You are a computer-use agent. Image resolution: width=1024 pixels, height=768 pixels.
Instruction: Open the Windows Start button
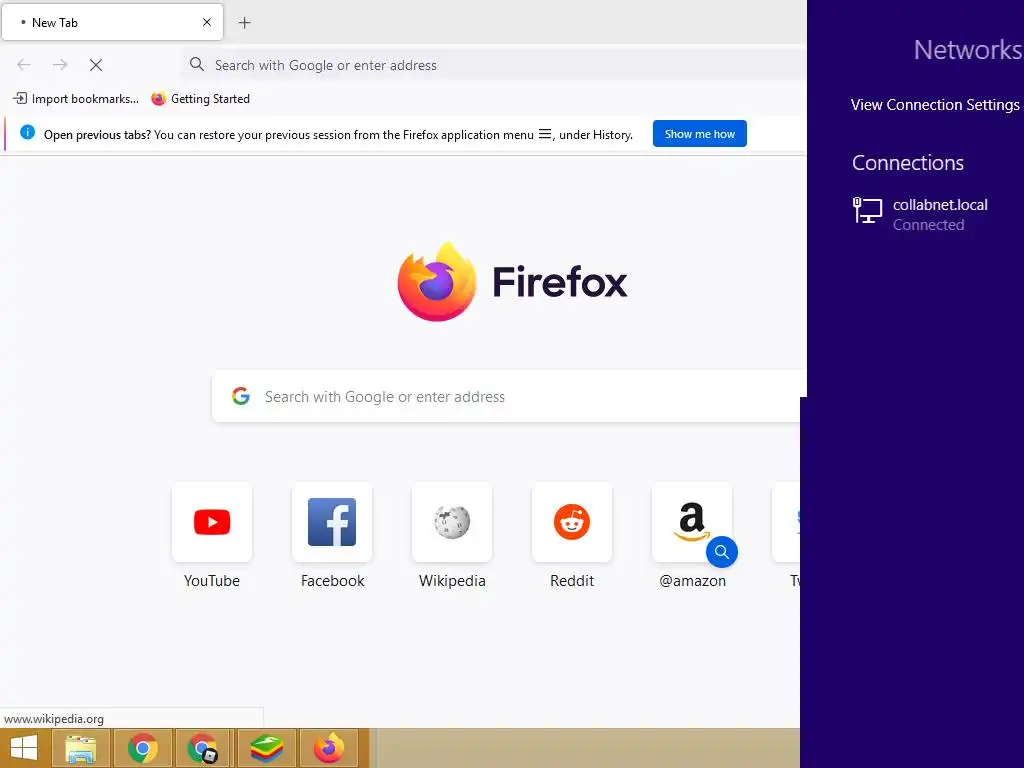(x=24, y=748)
